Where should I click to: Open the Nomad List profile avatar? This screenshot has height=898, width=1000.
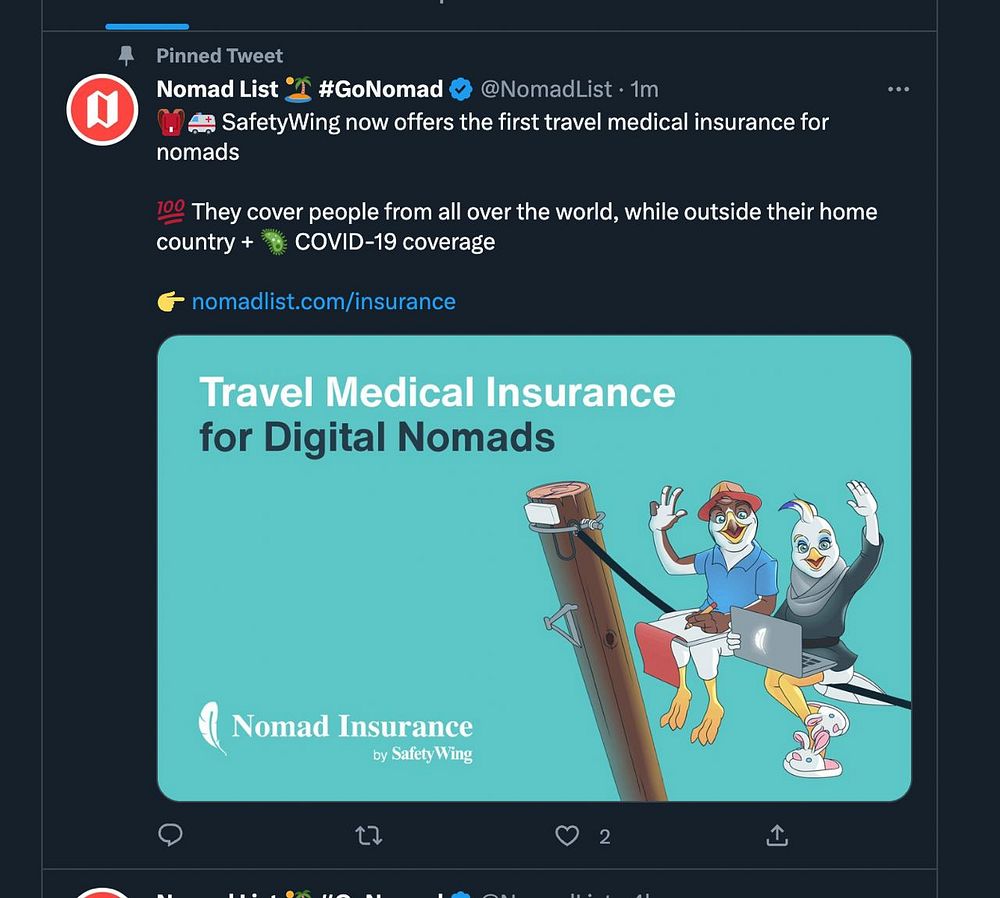(101, 110)
